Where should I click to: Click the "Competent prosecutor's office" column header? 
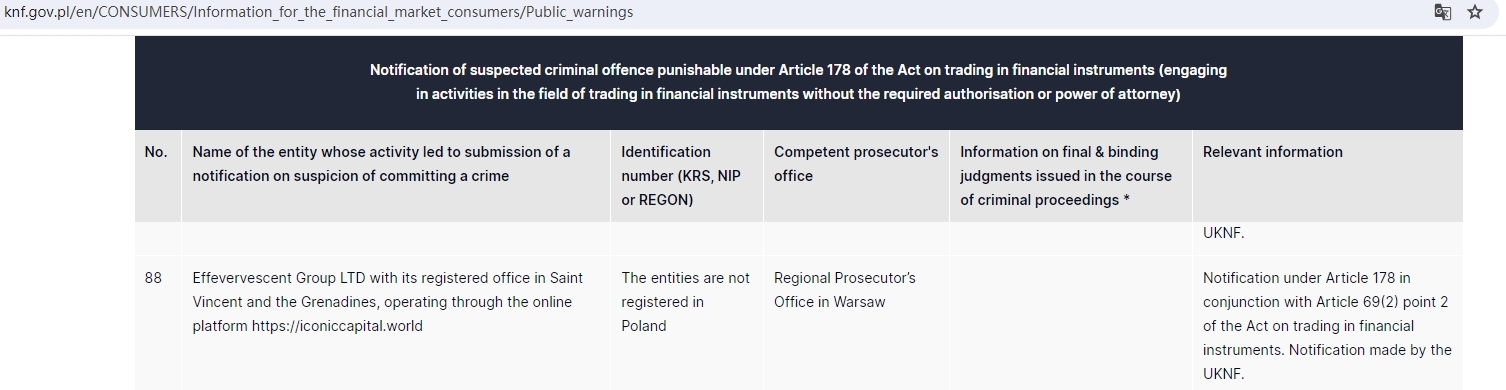pos(856,164)
